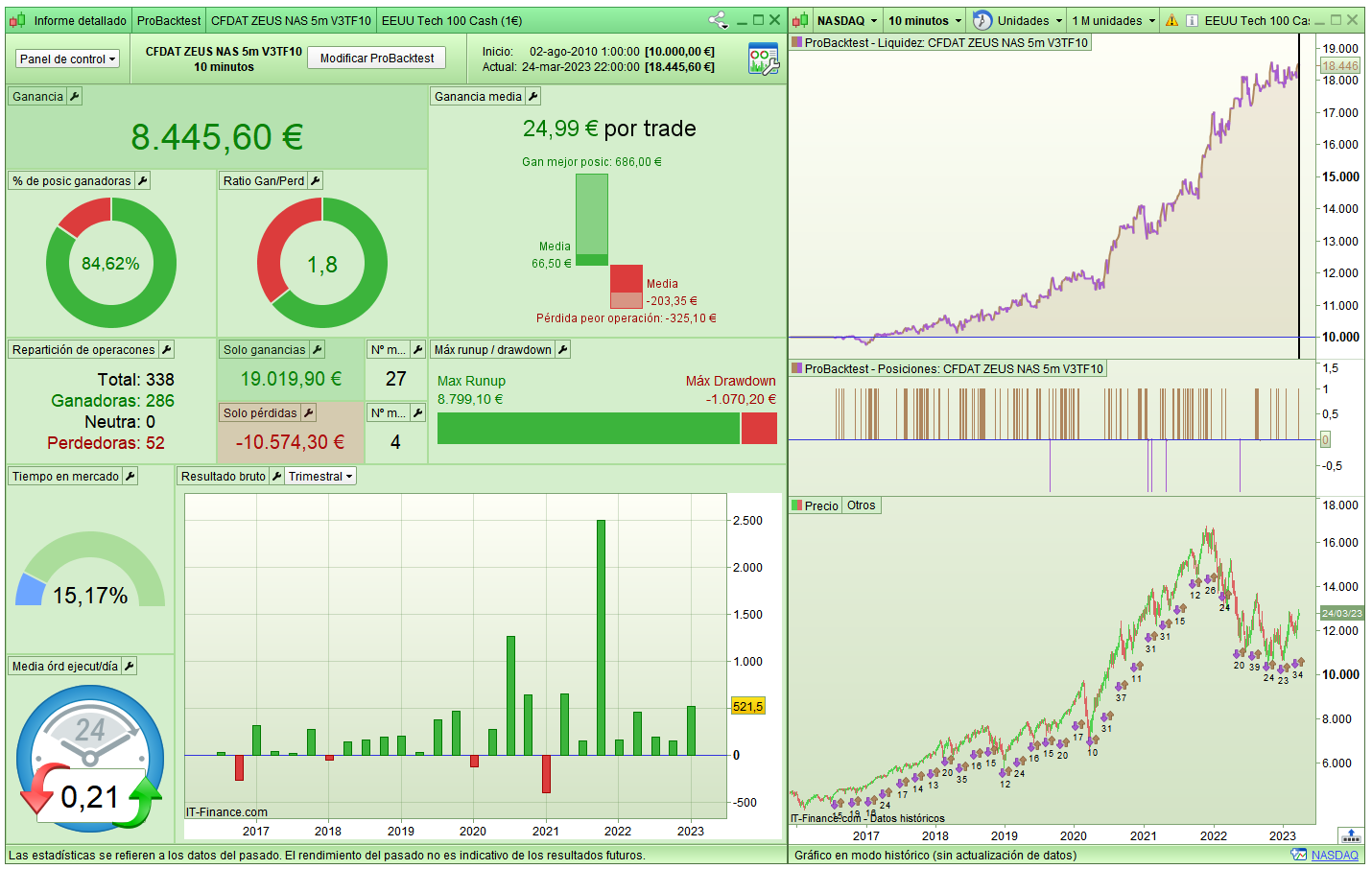Click the candlestick icon in NASDAQ chart window
Image resolution: width=1372 pixels, height=869 pixels.
point(801,20)
